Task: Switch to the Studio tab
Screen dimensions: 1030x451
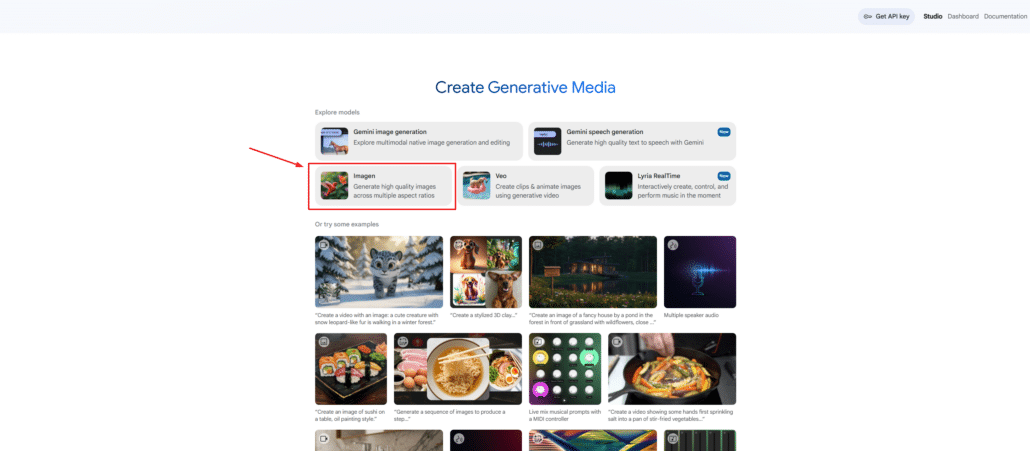Action: (932, 16)
